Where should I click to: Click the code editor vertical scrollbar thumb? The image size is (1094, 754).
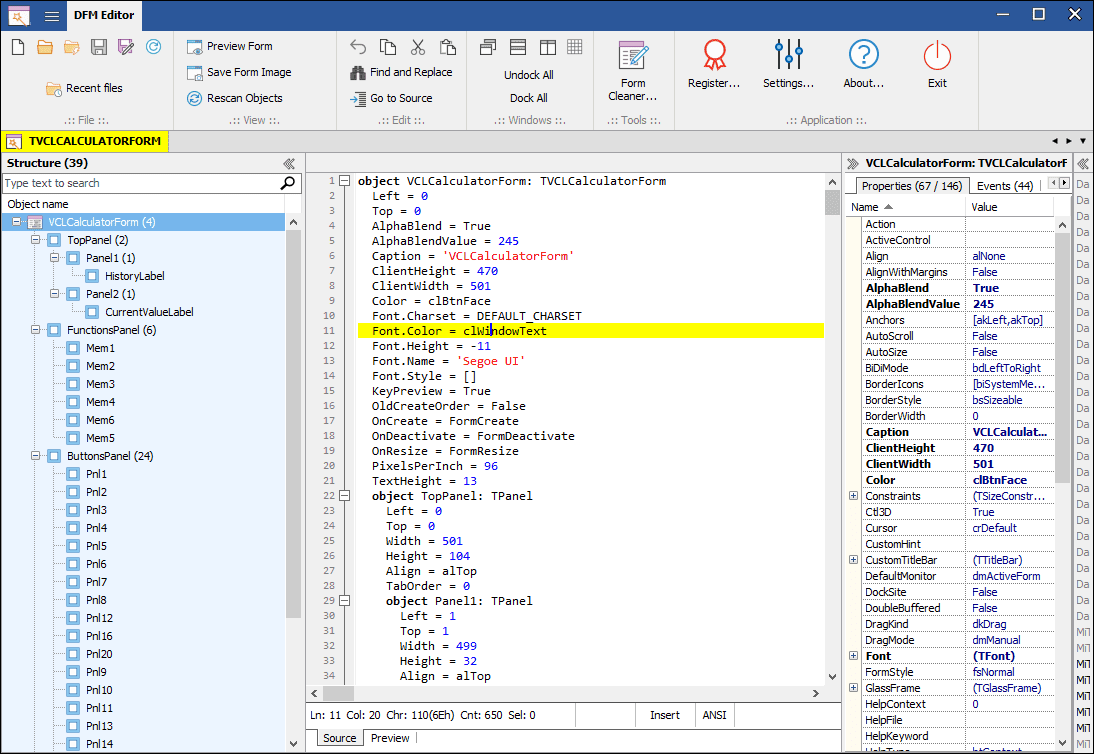point(832,203)
